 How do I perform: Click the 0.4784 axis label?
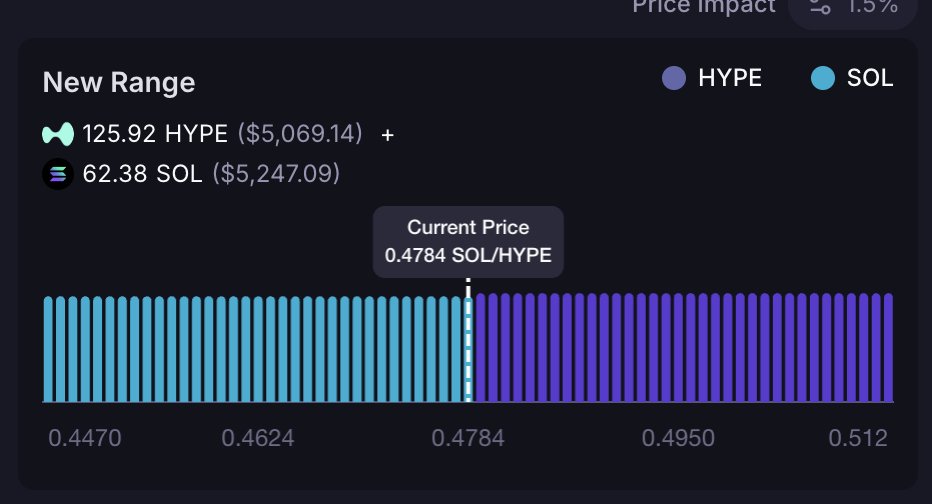click(468, 438)
